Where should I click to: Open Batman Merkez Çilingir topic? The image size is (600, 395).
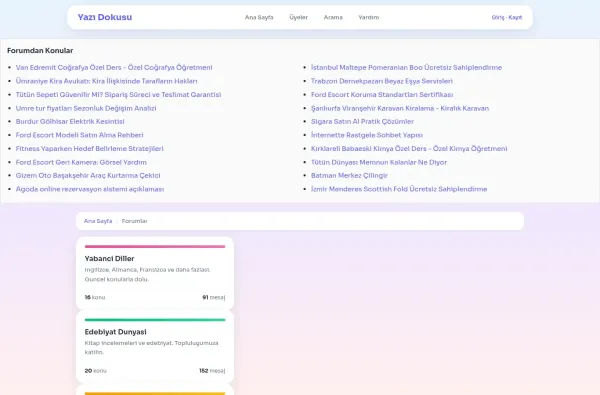coord(349,175)
